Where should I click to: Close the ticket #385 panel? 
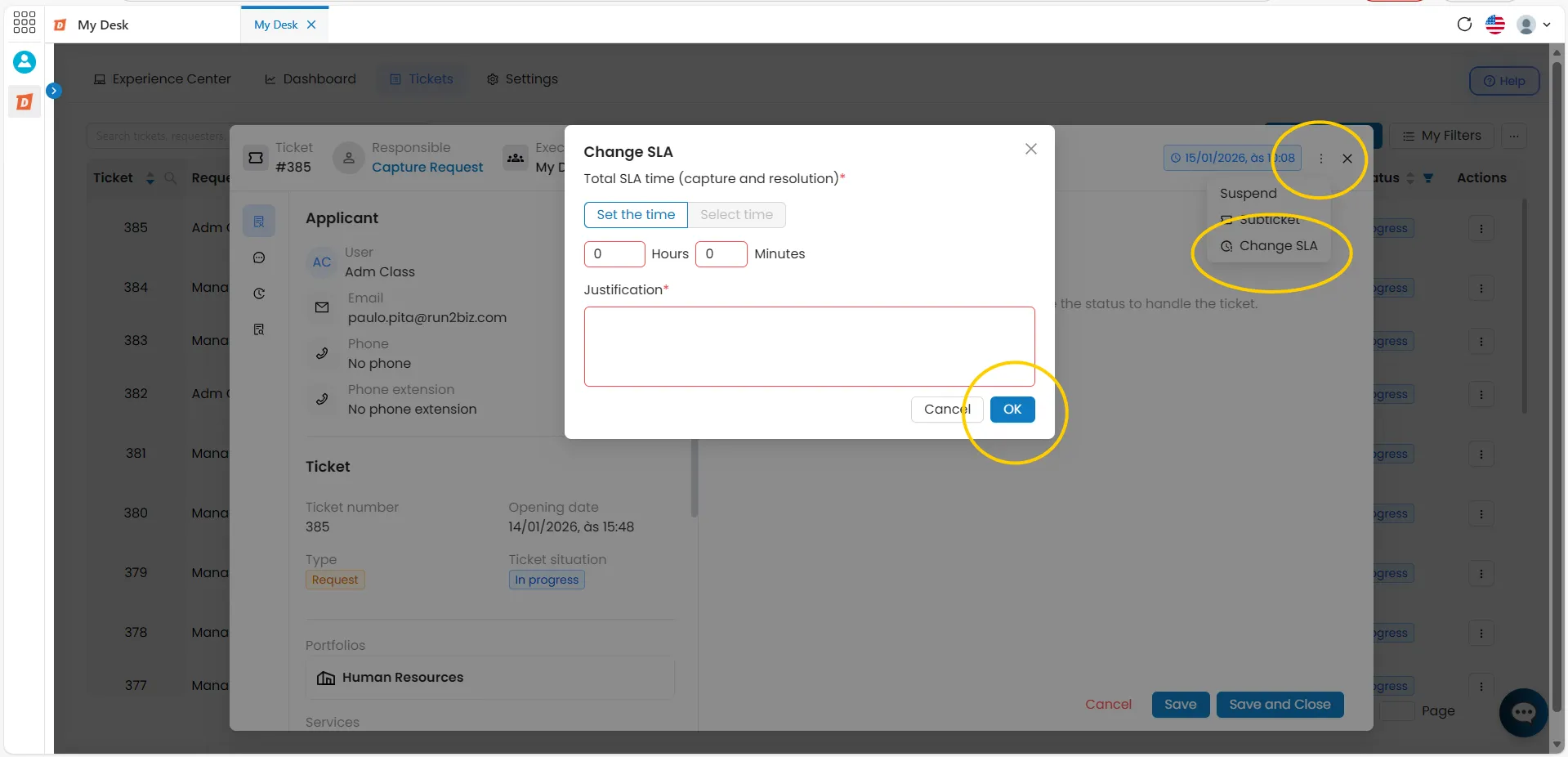[1347, 159]
